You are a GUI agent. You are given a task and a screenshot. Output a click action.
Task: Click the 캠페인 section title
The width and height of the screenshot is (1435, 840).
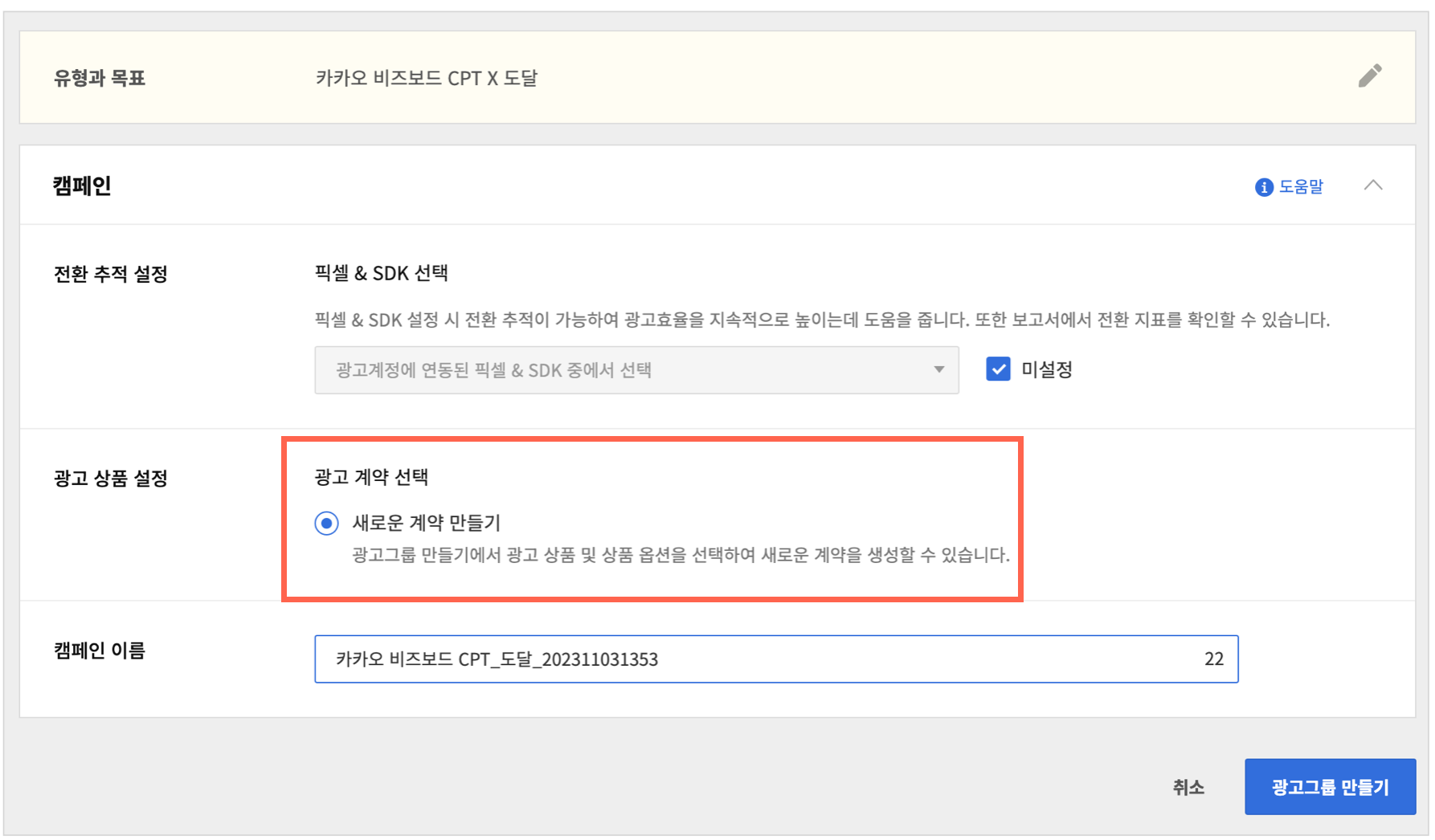tap(82, 186)
